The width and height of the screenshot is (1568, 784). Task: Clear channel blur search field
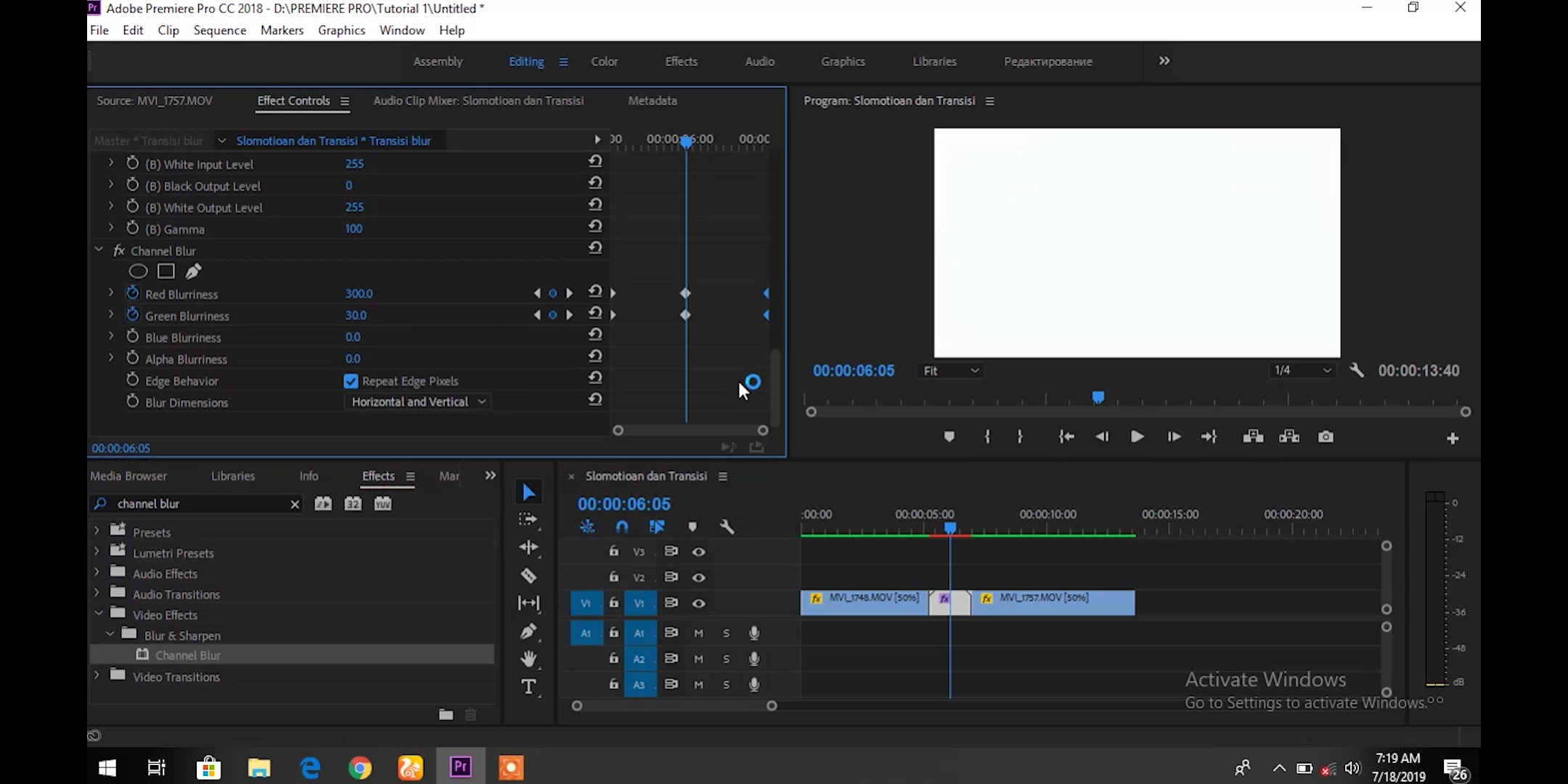click(295, 504)
